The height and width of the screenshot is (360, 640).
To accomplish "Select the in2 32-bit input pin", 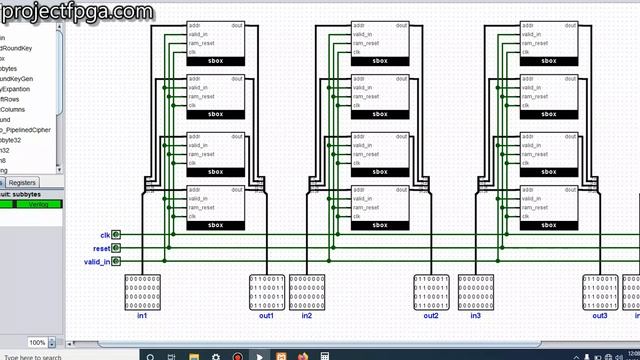I will point(307,292).
